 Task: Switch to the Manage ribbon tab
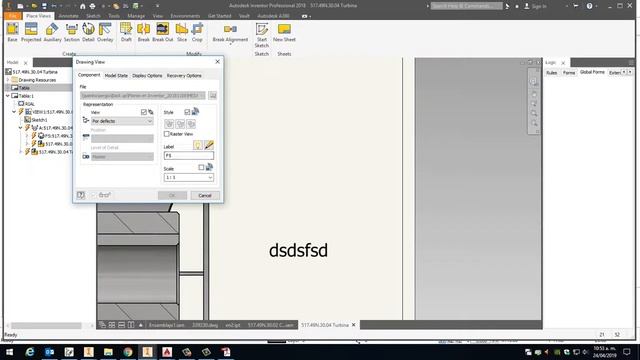tap(136, 16)
